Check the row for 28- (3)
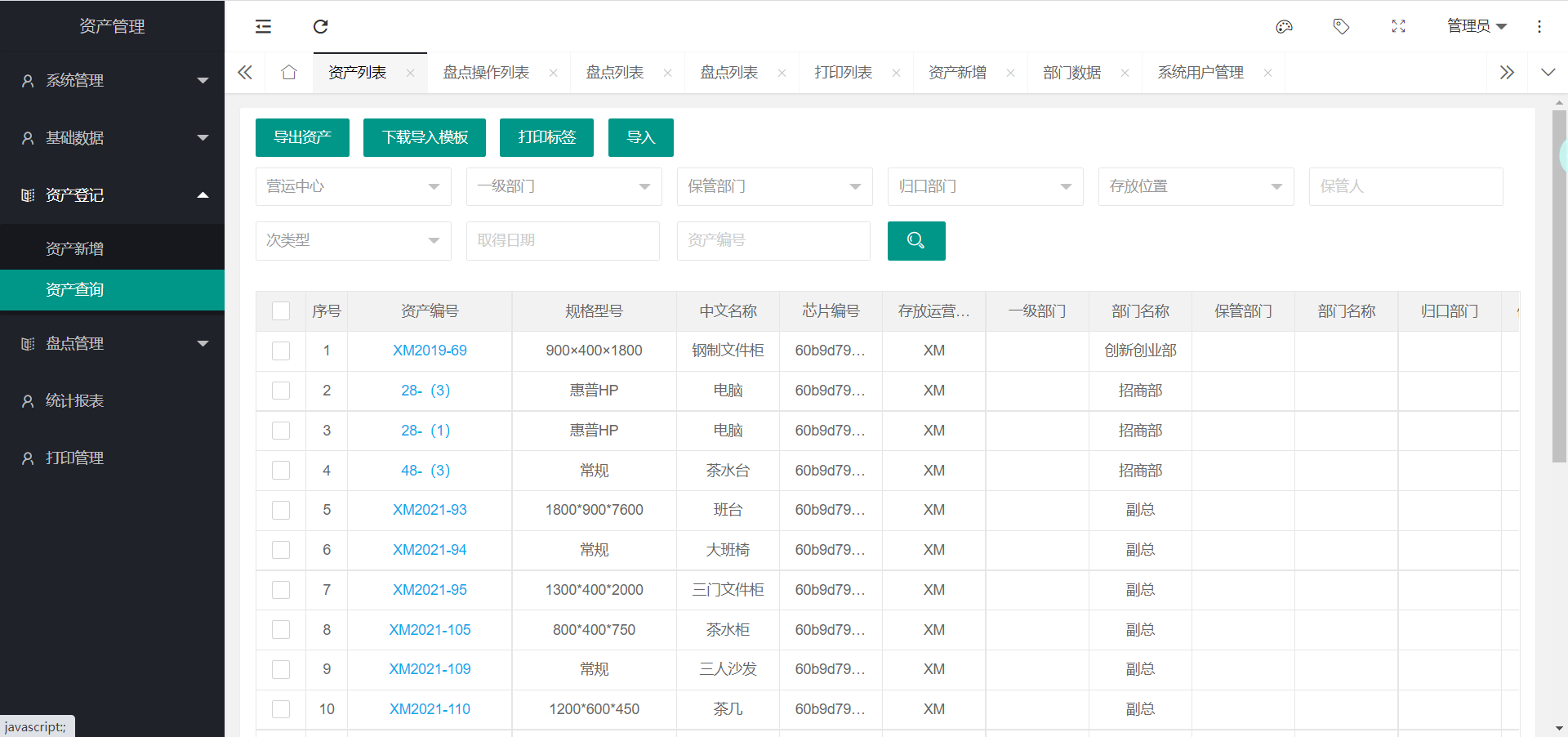The width and height of the screenshot is (1568, 737). tap(281, 391)
